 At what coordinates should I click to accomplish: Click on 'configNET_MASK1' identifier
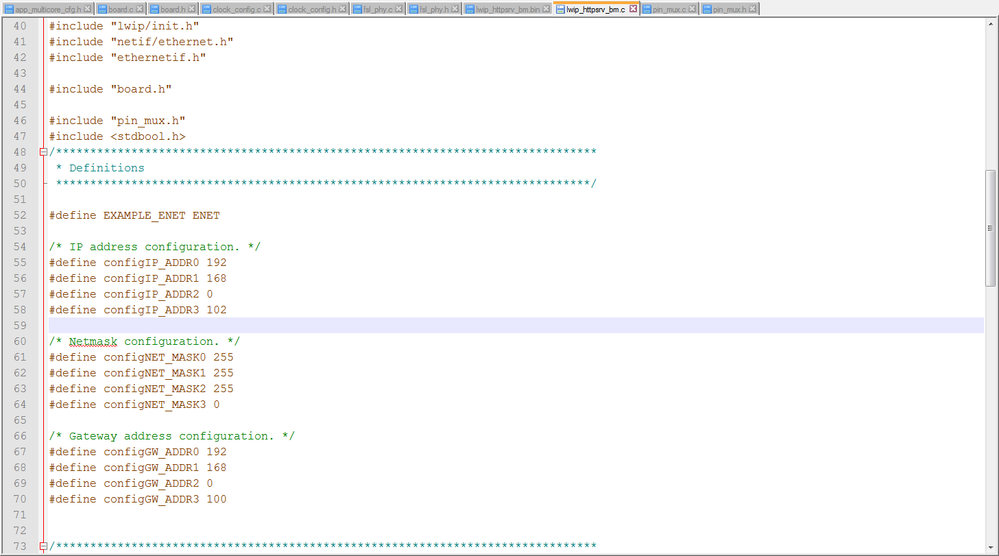tap(155, 373)
